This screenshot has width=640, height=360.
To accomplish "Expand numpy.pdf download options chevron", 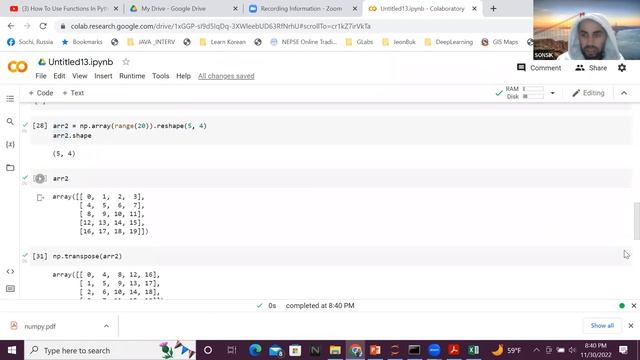I will [x=106, y=326].
